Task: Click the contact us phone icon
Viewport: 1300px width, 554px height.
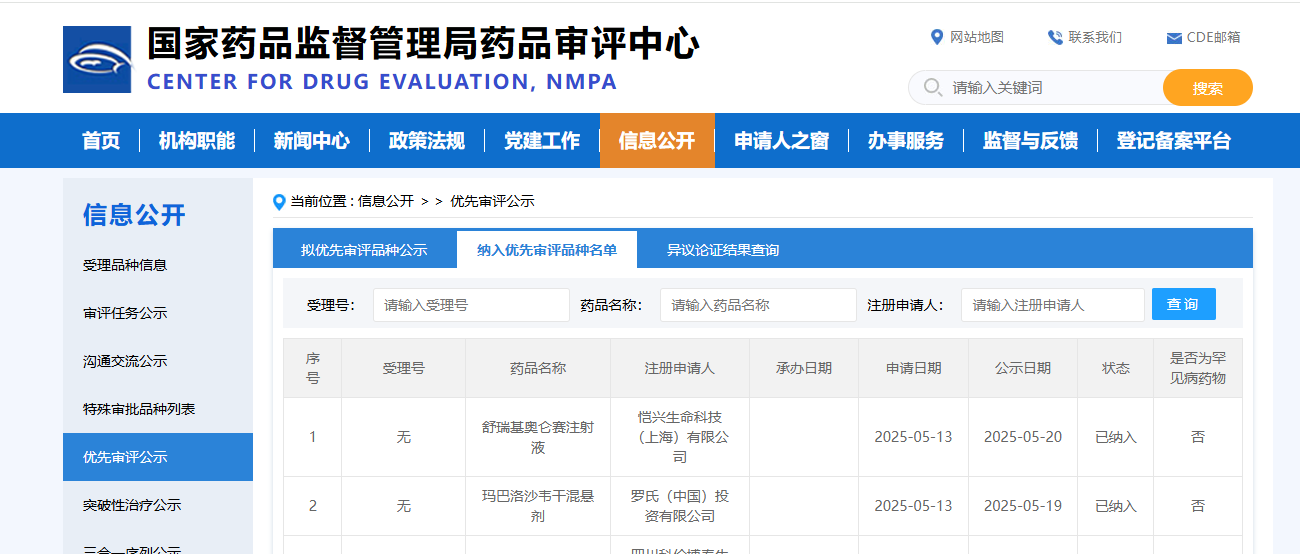Action: click(1055, 37)
